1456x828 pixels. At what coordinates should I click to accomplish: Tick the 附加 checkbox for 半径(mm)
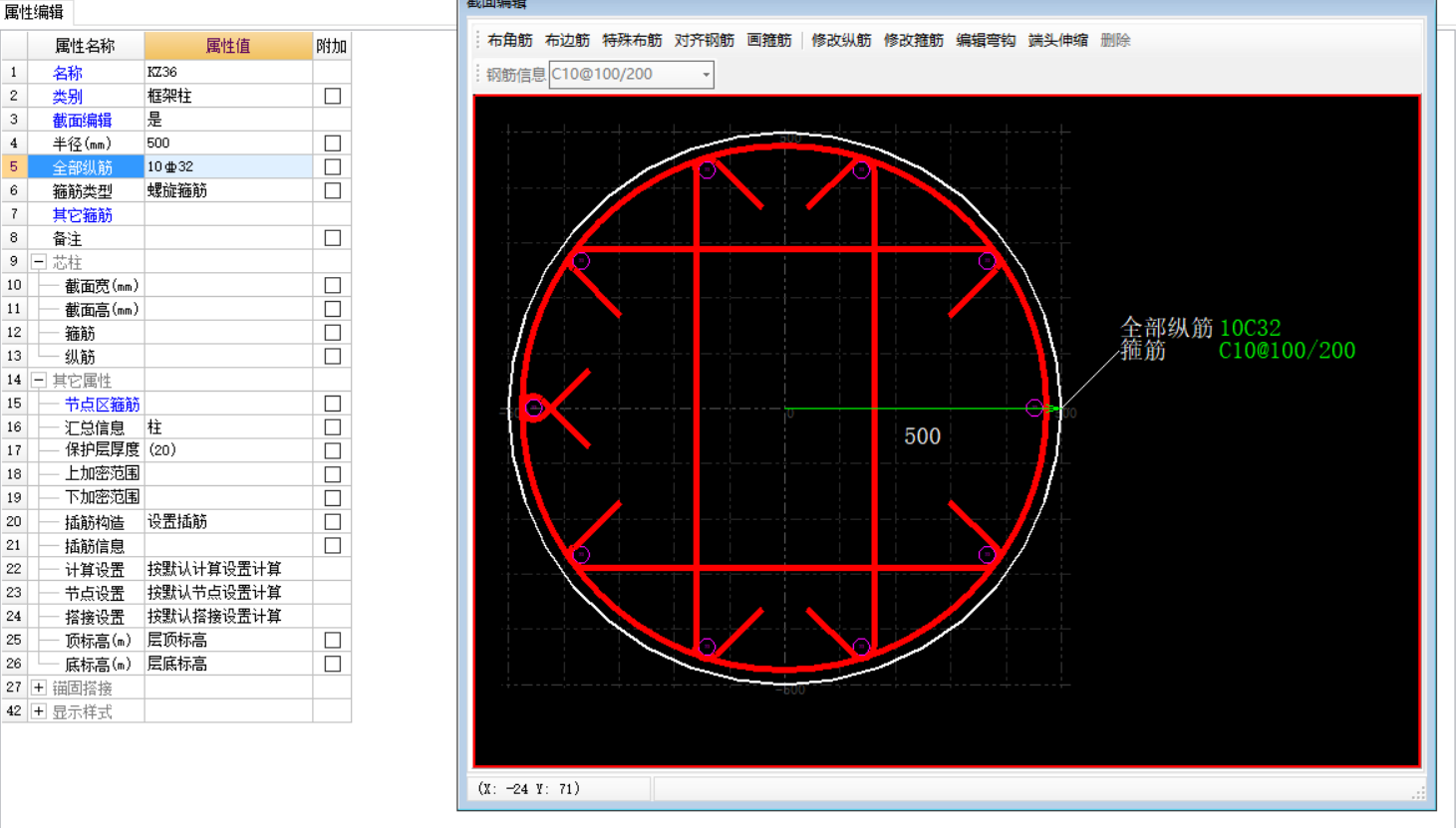(333, 143)
